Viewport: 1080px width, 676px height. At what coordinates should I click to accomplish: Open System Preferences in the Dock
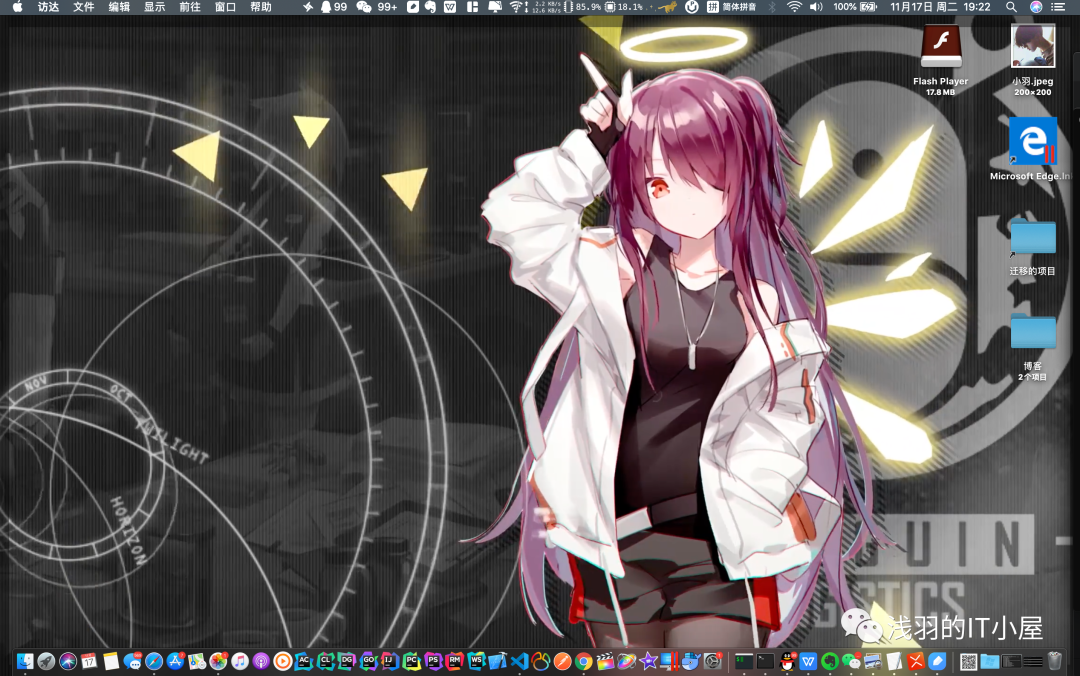pyautogui.click(x=712, y=662)
